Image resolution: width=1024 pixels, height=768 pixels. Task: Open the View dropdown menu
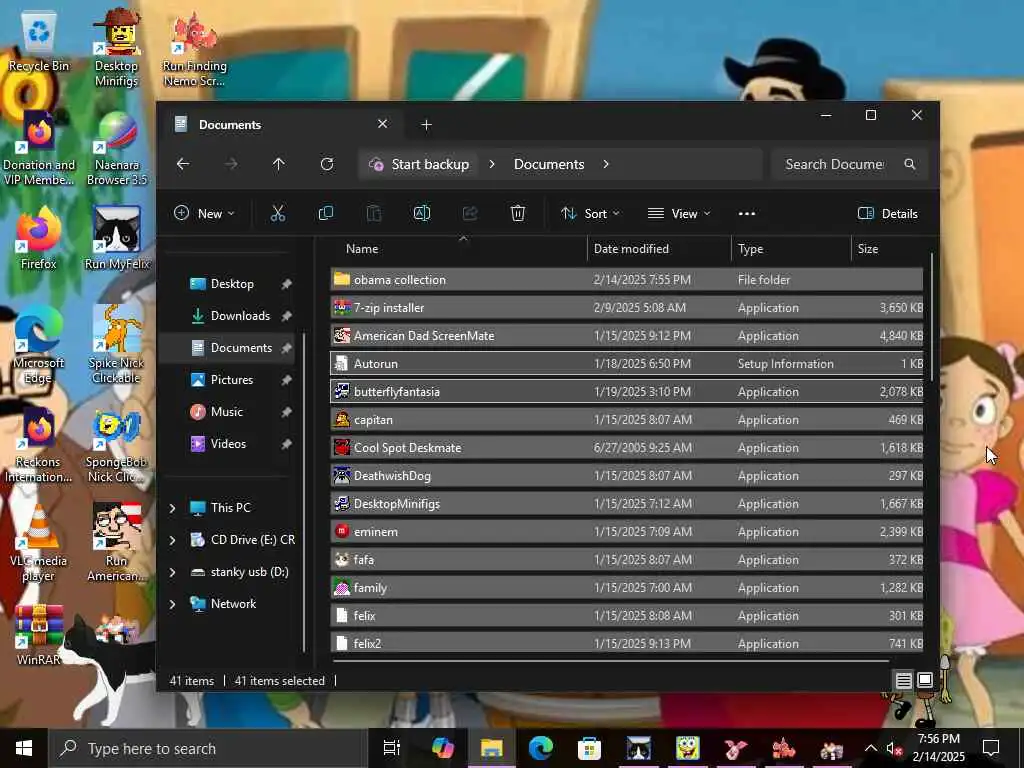tap(679, 214)
